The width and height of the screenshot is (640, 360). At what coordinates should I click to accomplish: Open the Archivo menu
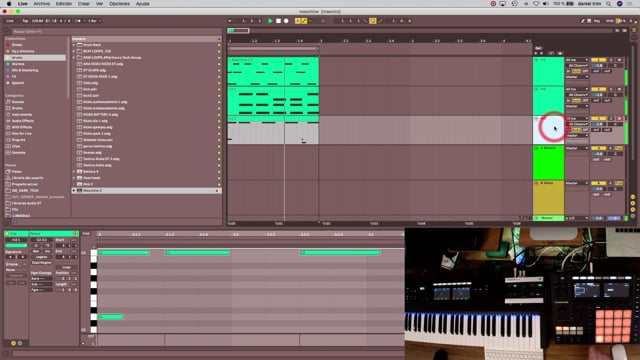pyautogui.click(x=42, y=4)
